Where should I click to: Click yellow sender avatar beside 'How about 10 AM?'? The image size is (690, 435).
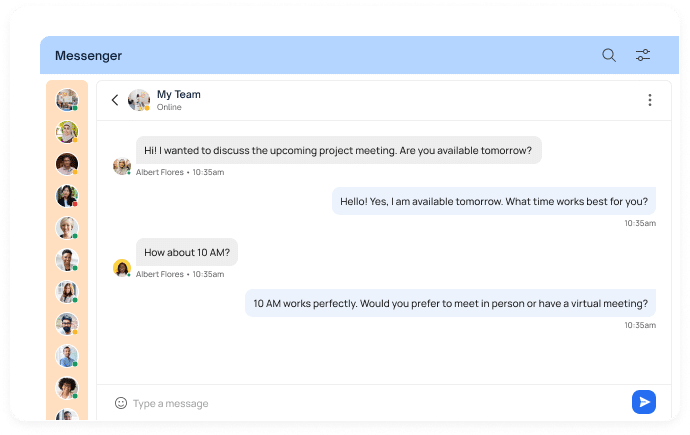(x=122, y=268)
